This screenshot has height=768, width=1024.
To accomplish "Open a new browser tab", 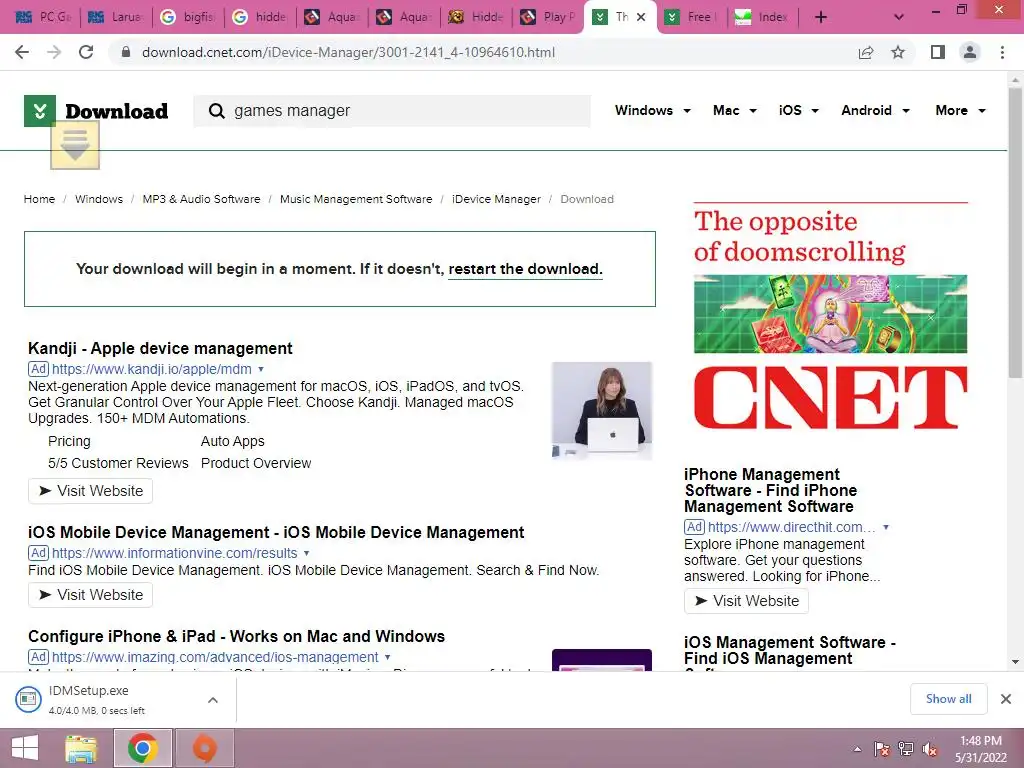I will click(821, 17).
